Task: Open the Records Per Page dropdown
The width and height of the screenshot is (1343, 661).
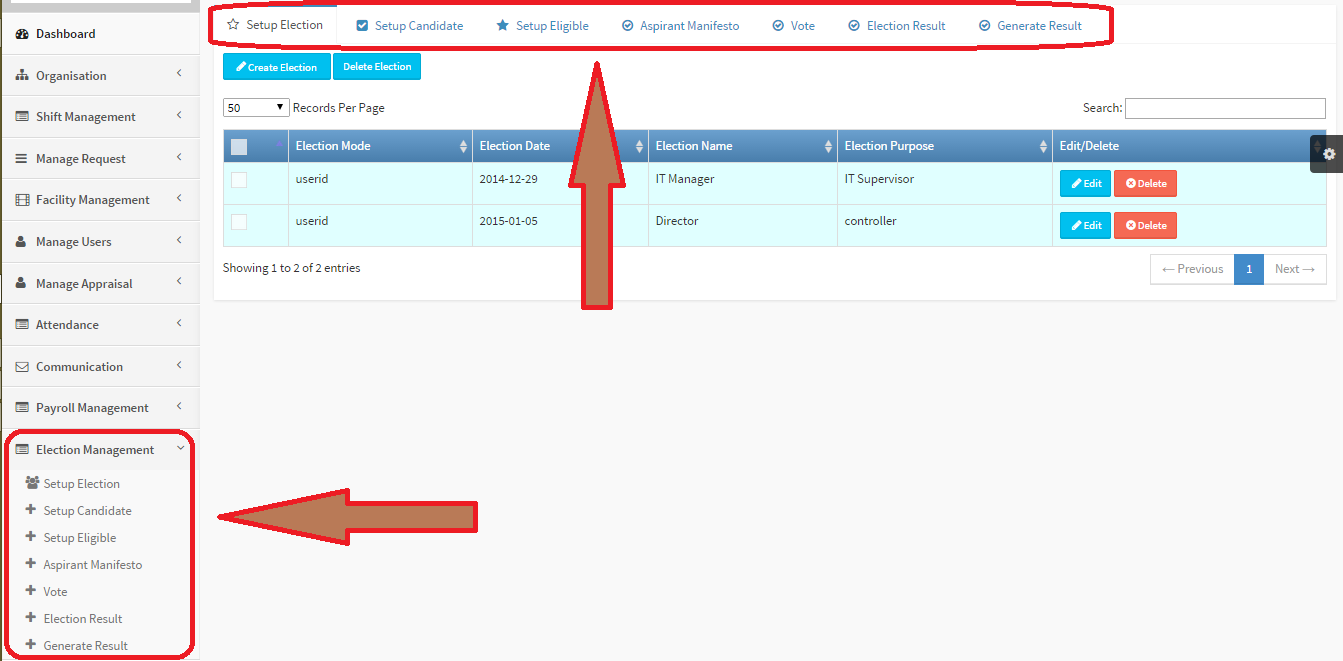Action: [256, 108]
